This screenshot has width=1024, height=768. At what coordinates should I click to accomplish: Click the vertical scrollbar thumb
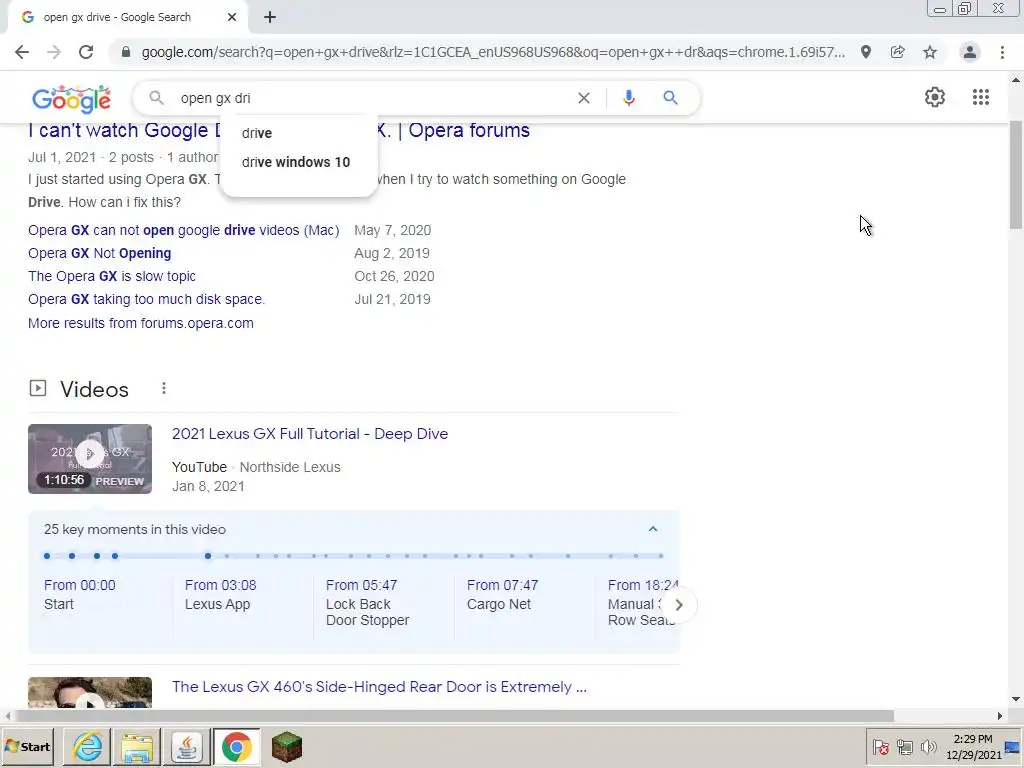click(1016, 173)
